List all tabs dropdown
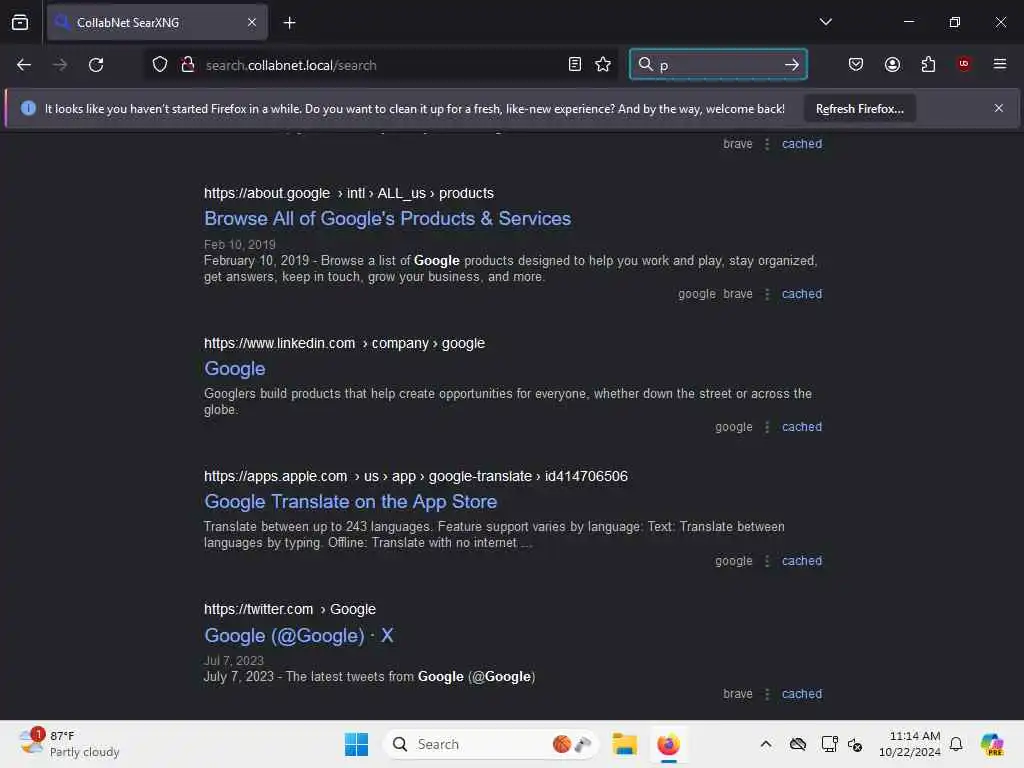Screen dimensions: 1024x768 click(825, 22)
